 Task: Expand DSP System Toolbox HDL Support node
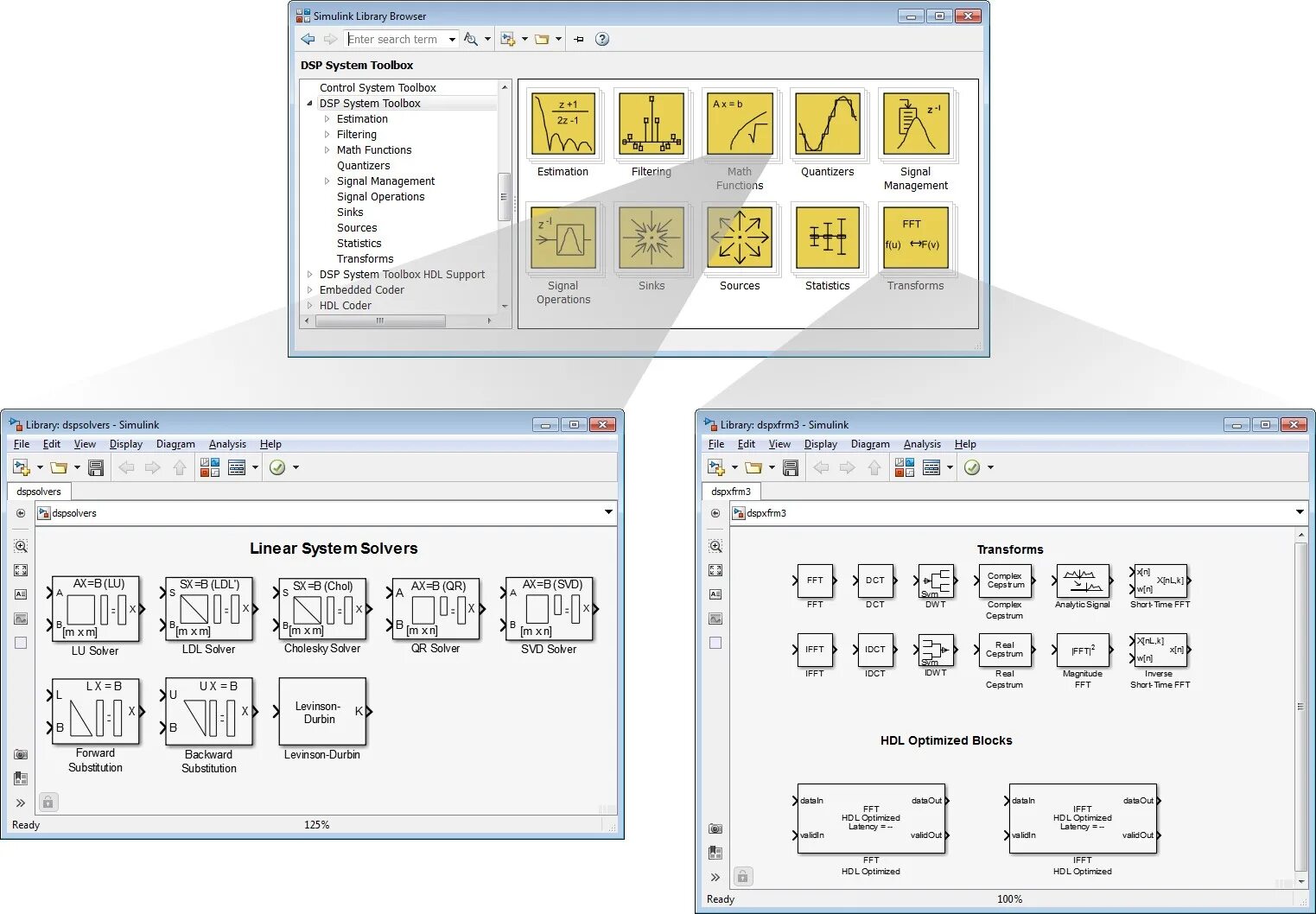click(310, 275)
